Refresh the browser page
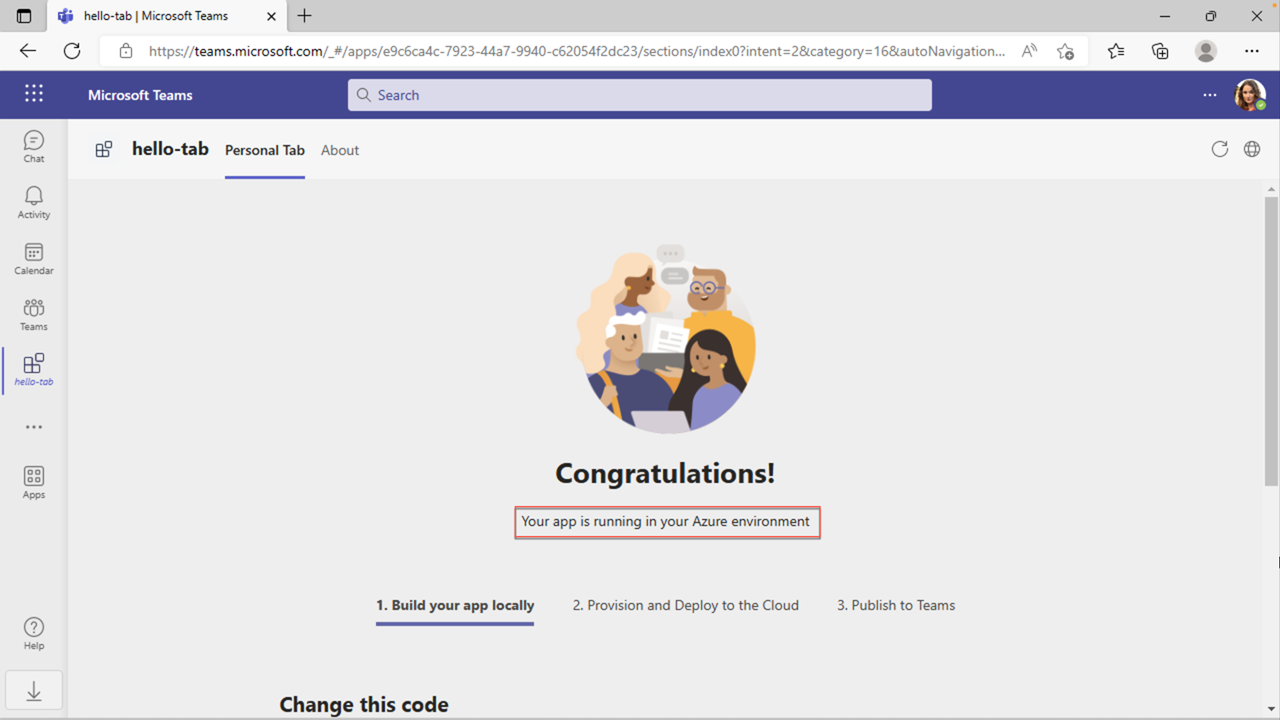 coord(72,51)
